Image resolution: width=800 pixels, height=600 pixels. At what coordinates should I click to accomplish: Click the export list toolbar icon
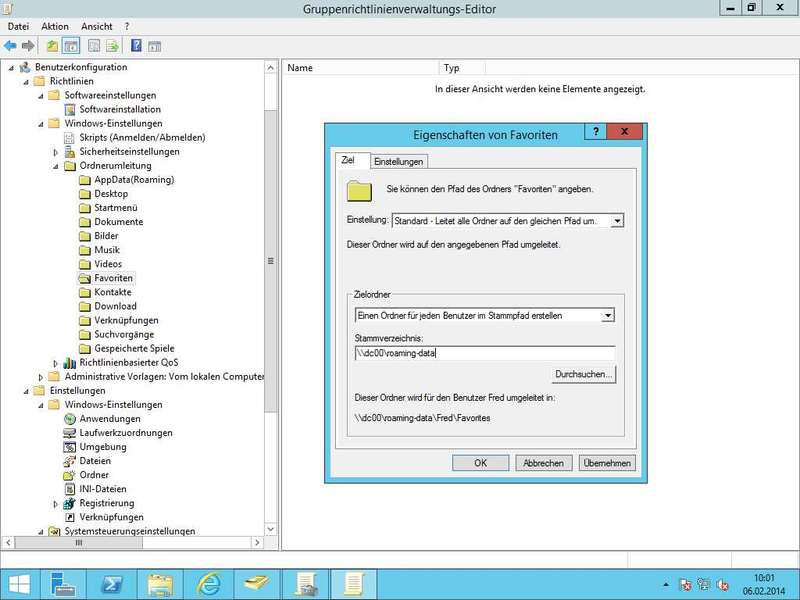(x=112, y=46)
